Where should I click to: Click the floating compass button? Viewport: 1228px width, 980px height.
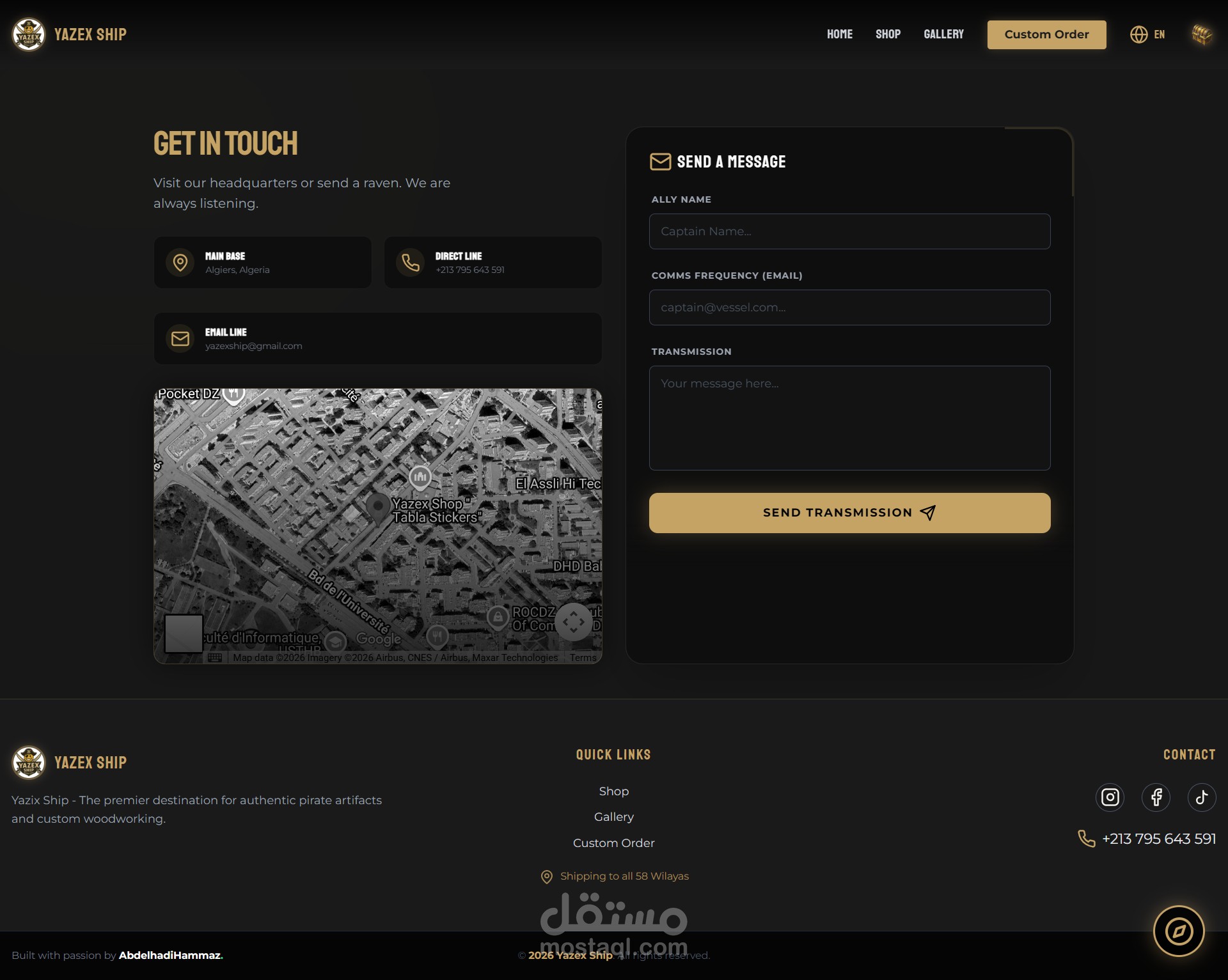click(x=1179, y=931)
